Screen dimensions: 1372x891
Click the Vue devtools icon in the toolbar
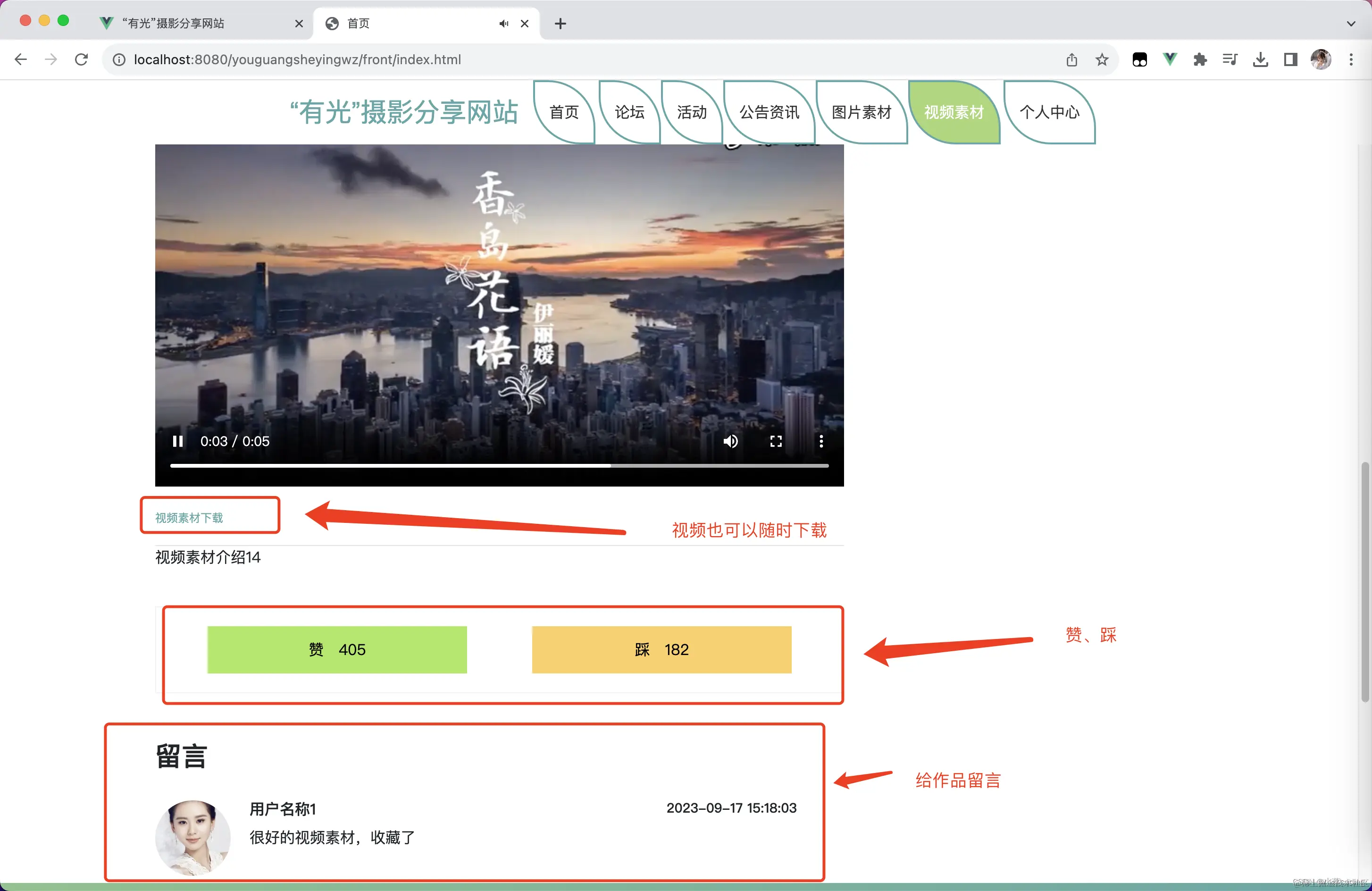pyautogui.click(x=1170, y=59)
